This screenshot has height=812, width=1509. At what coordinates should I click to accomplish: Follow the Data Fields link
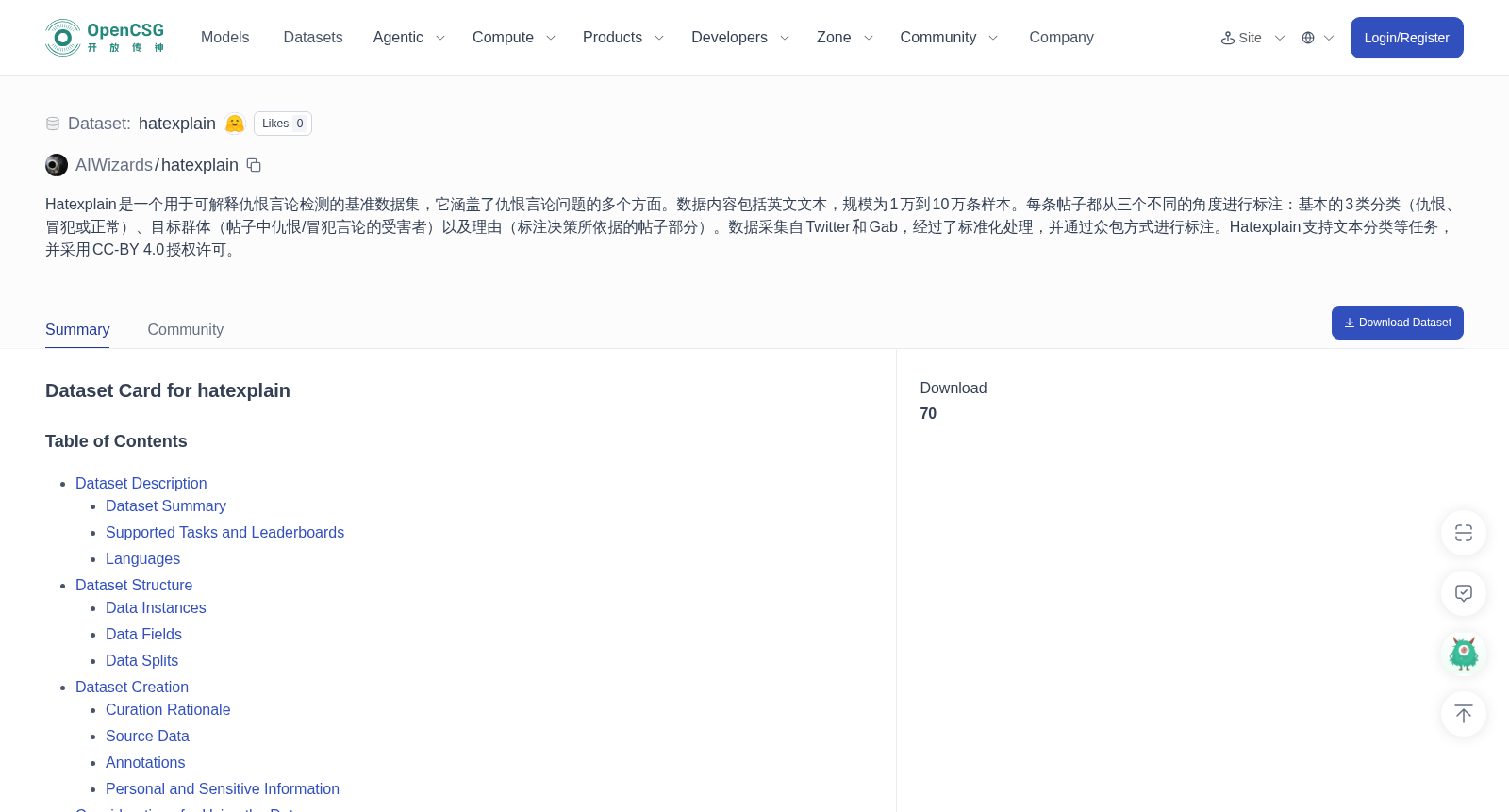click(x=143, y=634)
